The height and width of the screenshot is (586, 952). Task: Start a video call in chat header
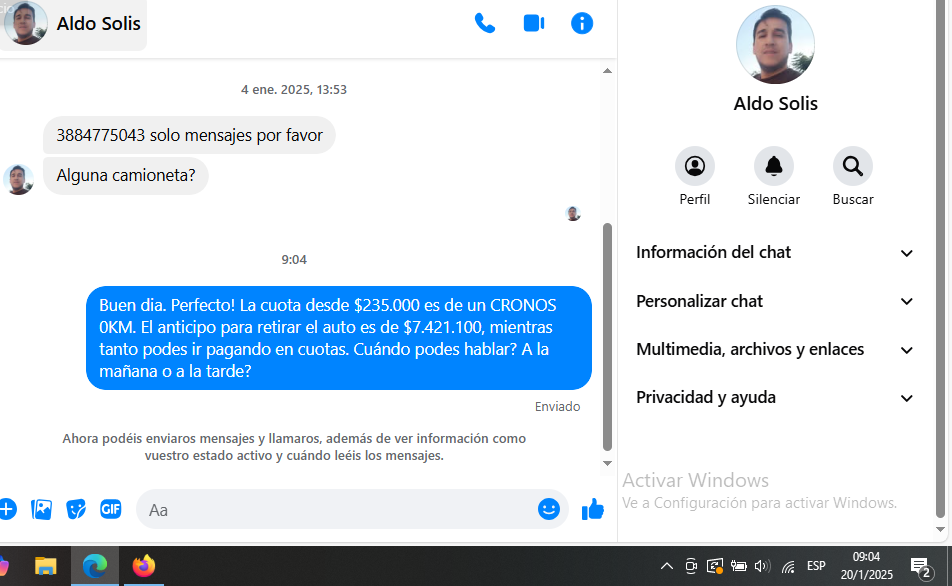coord(534,23)
